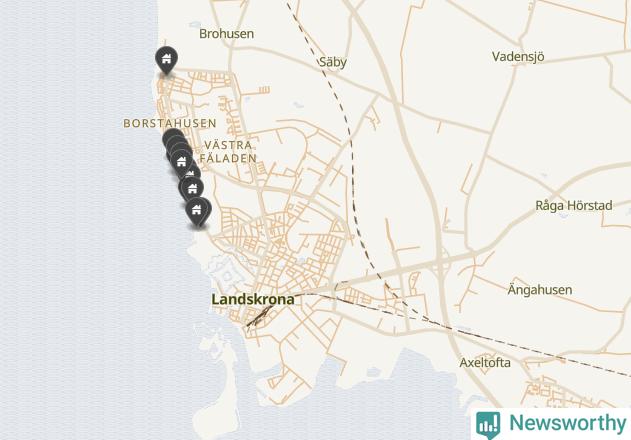Select the southernmost house marker on the coast
Viewport: 631px width, 440px height.
(x=197, y=211)
